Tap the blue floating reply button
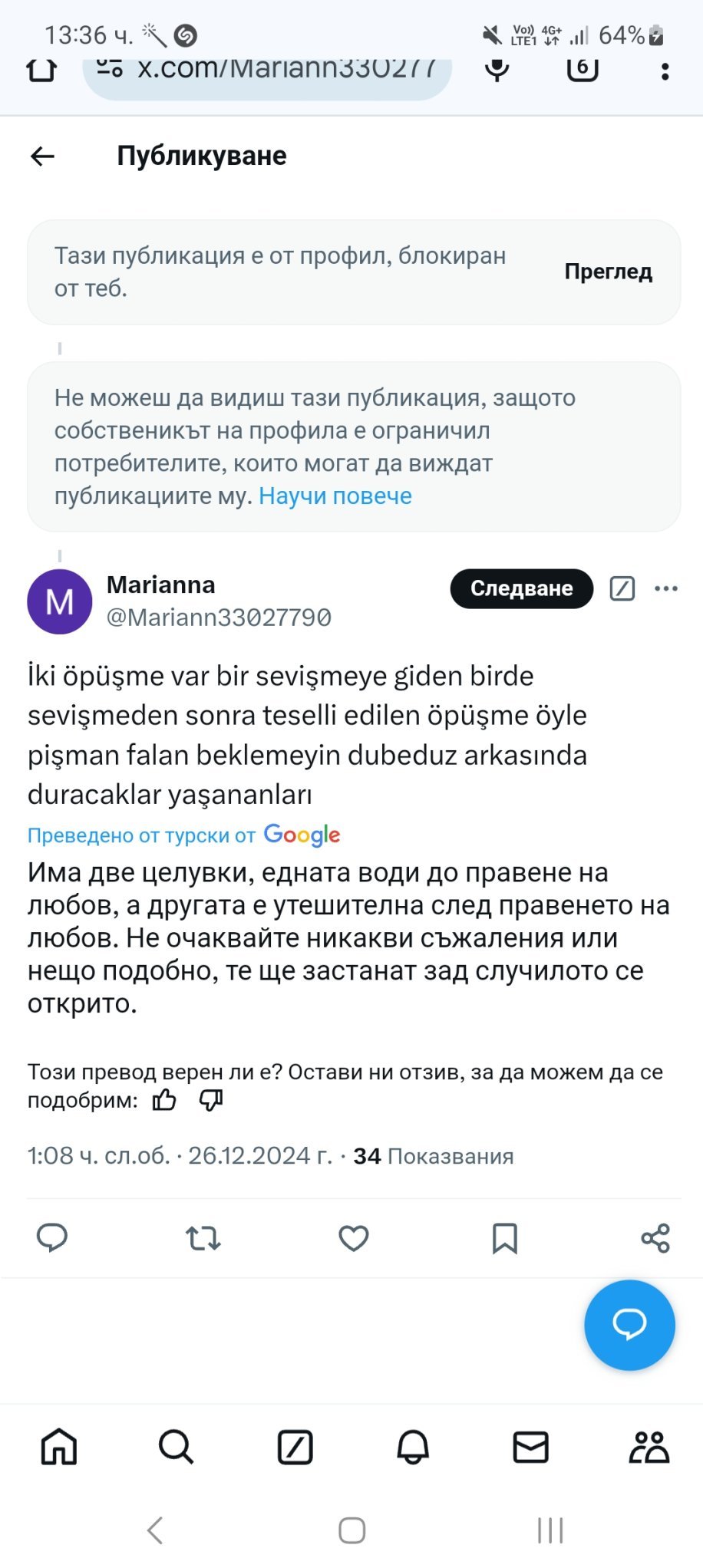The image size is (703, 1568). 629,1324
